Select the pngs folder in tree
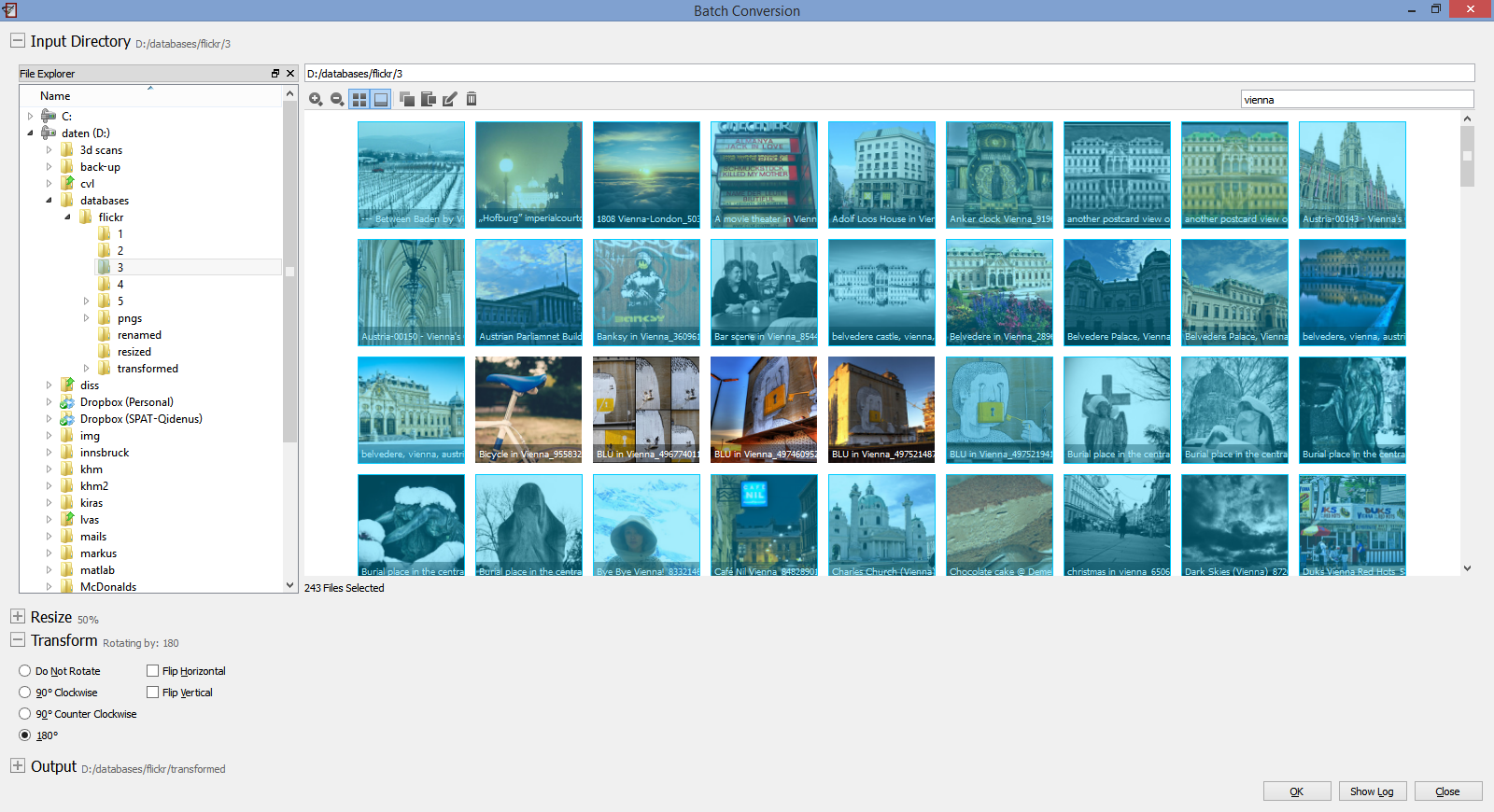The image size is (1494, 812). (130, 318)
